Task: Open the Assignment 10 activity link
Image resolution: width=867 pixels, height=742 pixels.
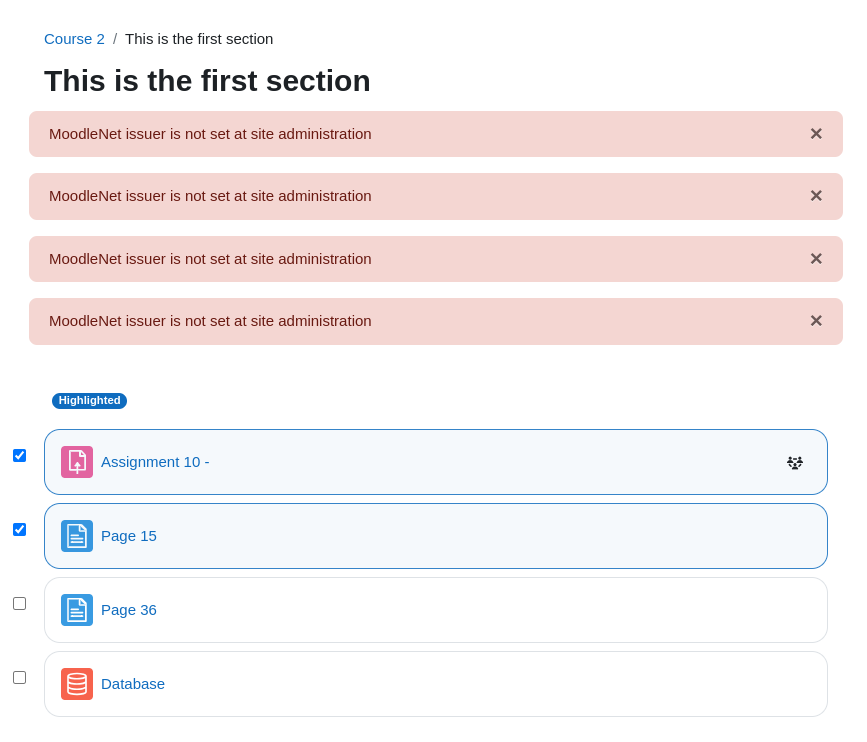Action: 155,462
